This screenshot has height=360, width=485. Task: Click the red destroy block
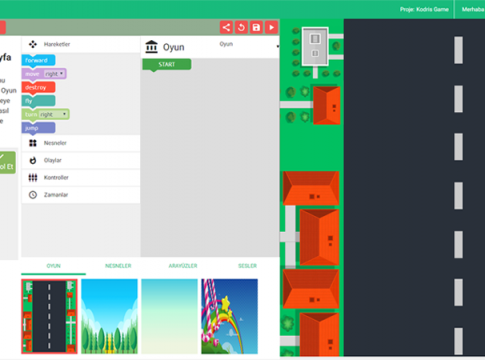[38, 88]
